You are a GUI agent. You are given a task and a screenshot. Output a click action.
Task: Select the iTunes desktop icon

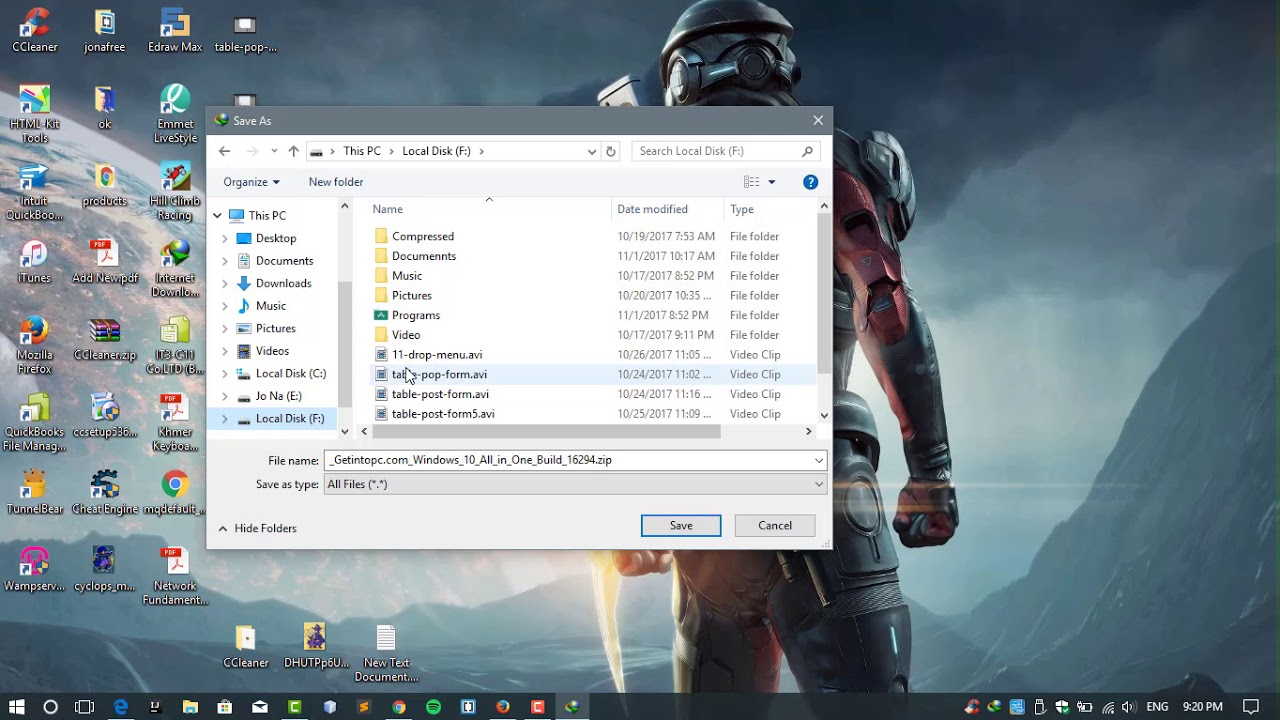click(x=35, y=262)
